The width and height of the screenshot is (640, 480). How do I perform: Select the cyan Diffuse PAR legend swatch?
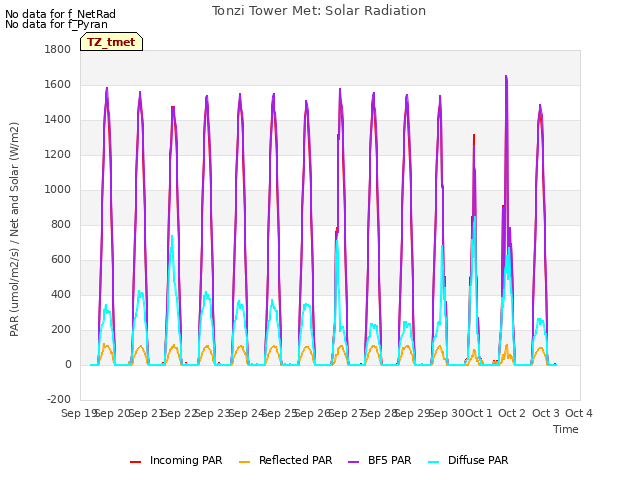pyautogui.click(x=433, y=462)
